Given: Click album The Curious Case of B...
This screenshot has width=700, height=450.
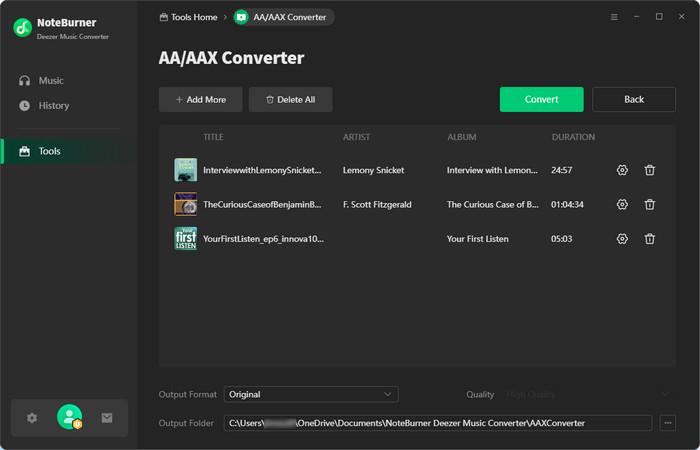Looking at the screenshot, I should (x=493, y=204).
